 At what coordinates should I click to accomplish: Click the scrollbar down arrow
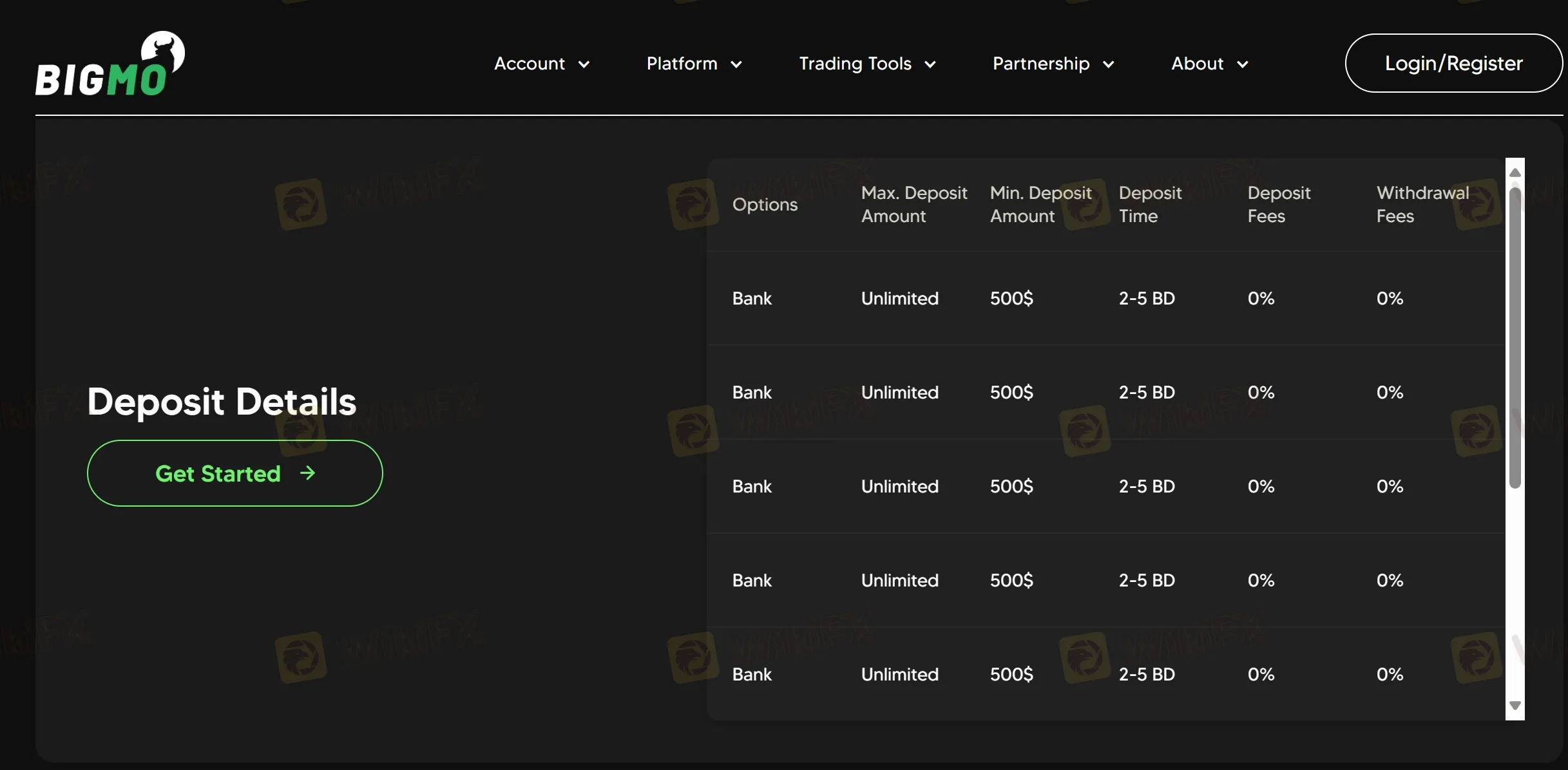(1515, 706)
